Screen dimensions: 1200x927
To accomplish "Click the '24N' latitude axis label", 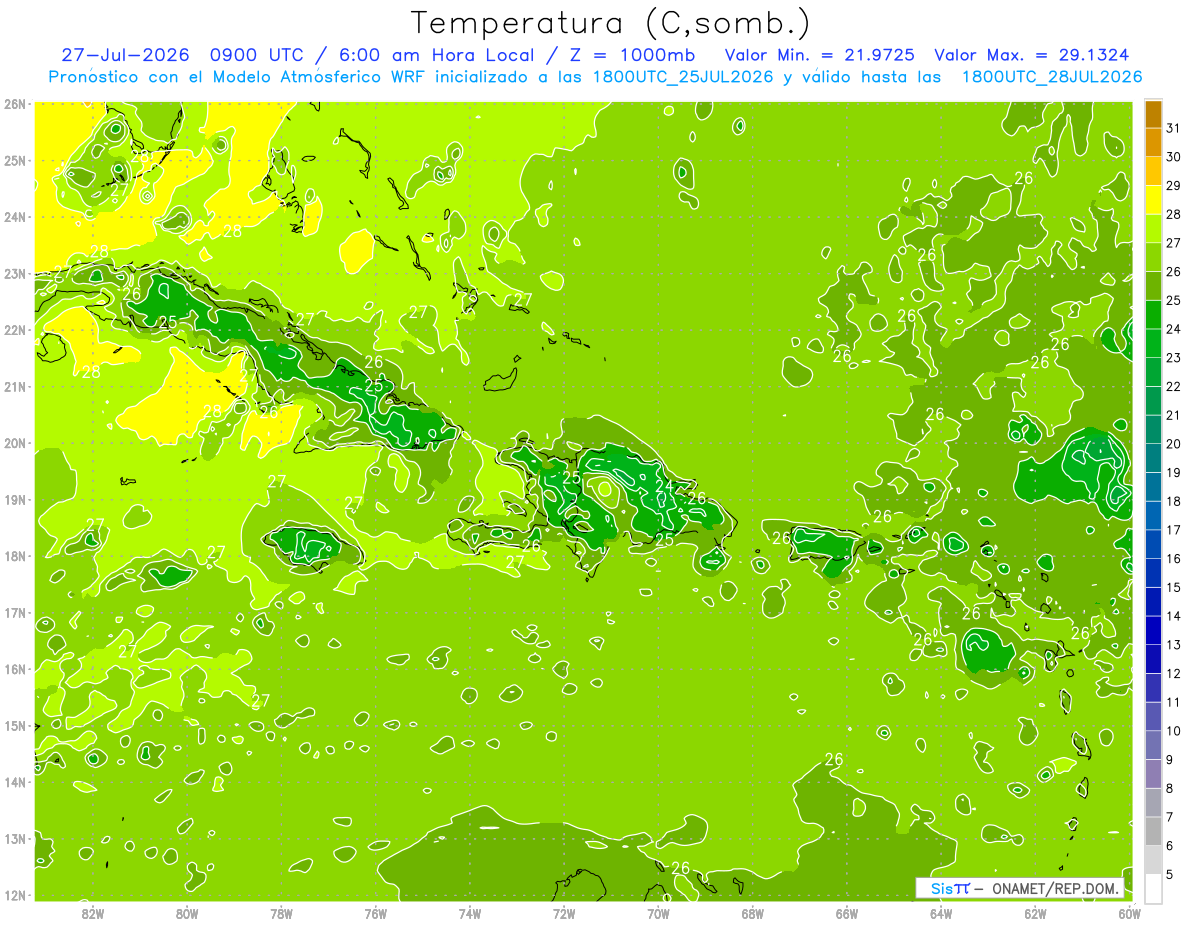I will [15, 216].
